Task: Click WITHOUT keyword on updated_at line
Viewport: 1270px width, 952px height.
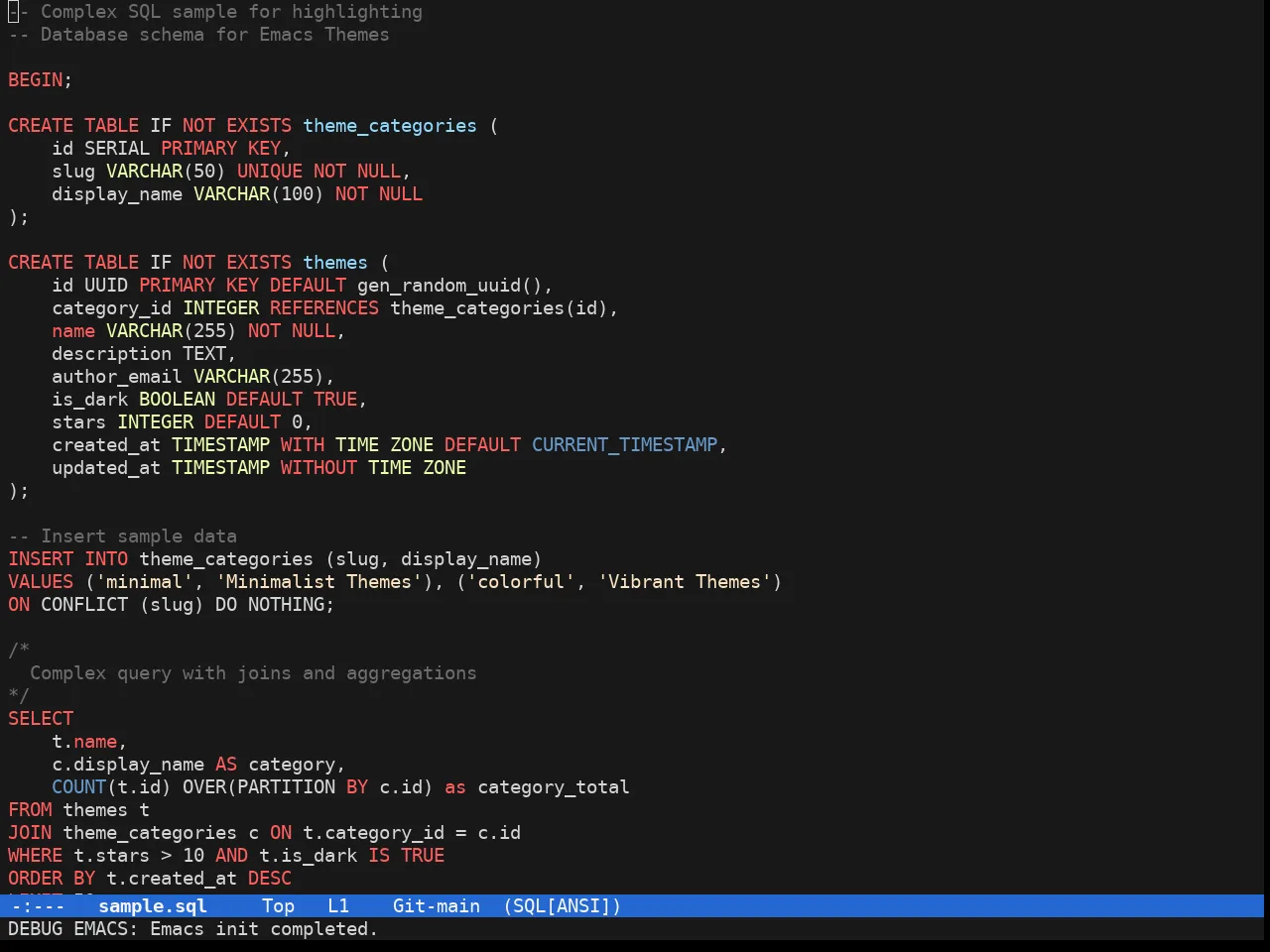Action: [x=318, y=467]
